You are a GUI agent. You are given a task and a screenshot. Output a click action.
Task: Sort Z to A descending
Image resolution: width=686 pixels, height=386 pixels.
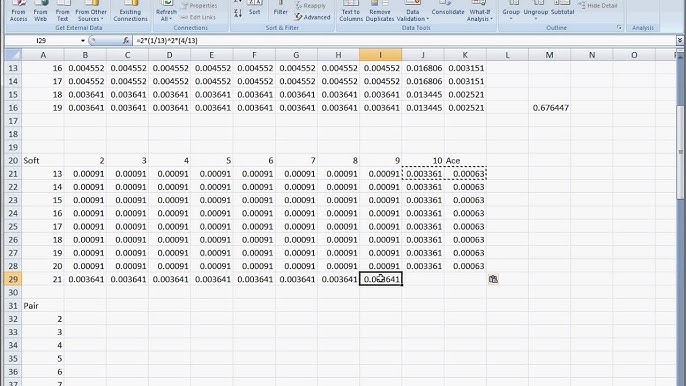tap(238, 14)
